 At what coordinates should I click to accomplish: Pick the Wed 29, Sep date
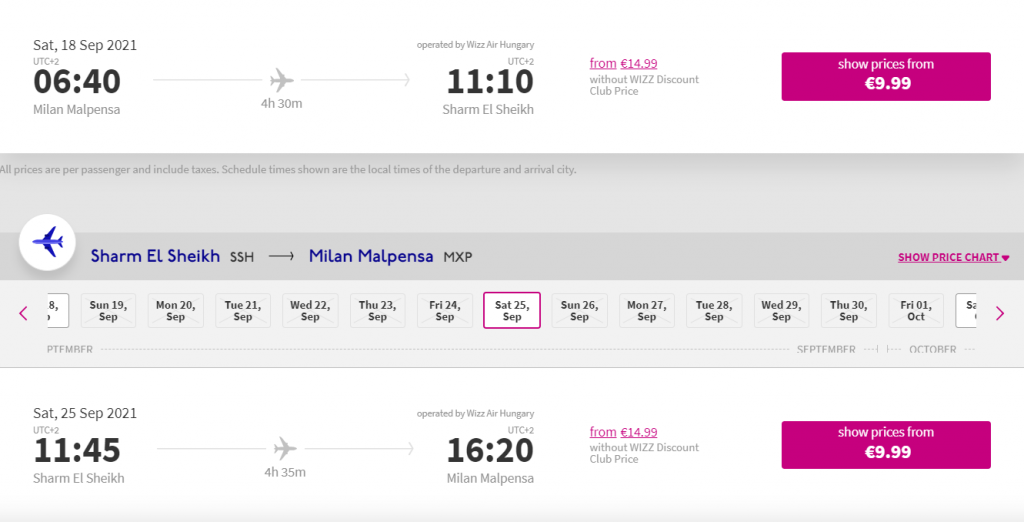pyautogui.click(x=781, y=311)
